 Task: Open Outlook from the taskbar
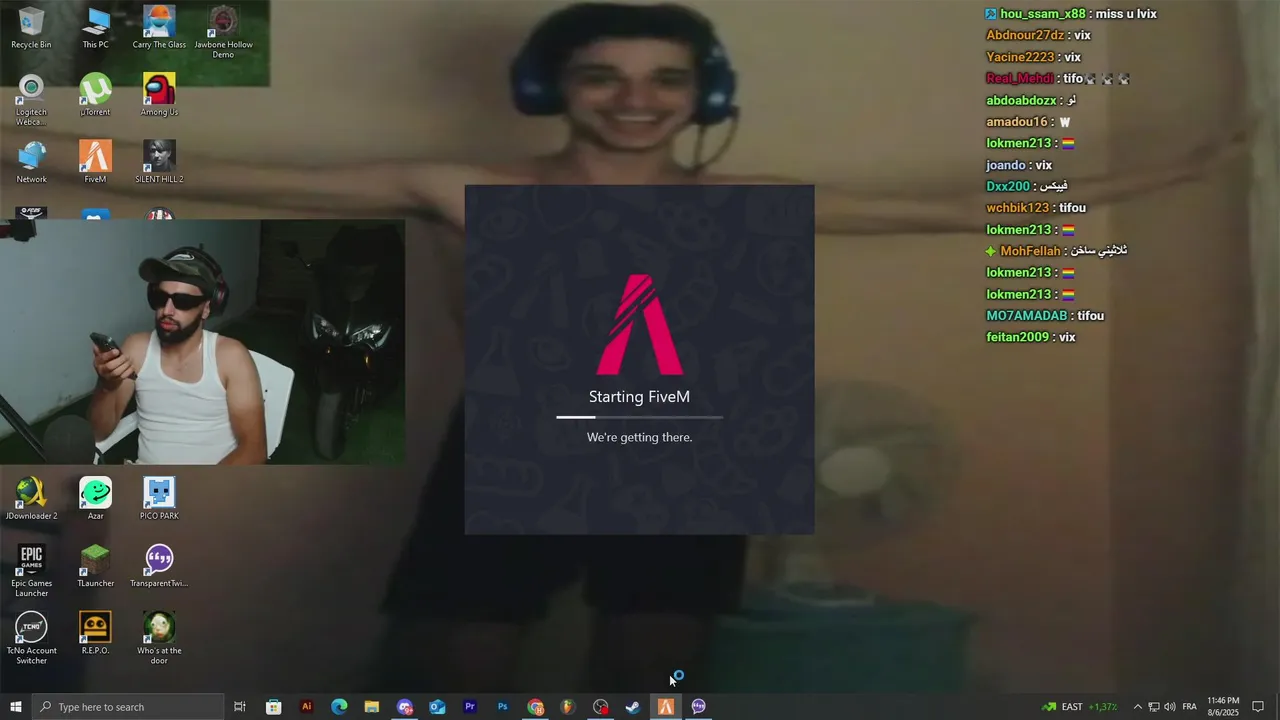(x=437, y=707)
